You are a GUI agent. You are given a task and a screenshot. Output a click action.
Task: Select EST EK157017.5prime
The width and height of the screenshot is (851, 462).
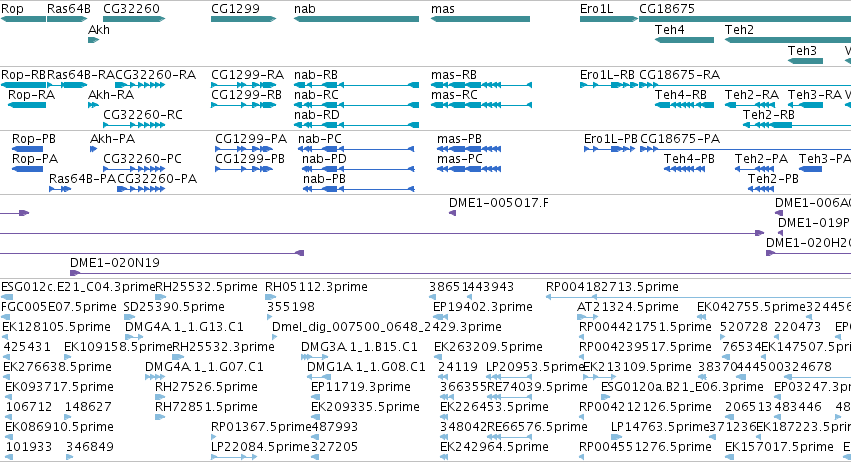[779, 447]
